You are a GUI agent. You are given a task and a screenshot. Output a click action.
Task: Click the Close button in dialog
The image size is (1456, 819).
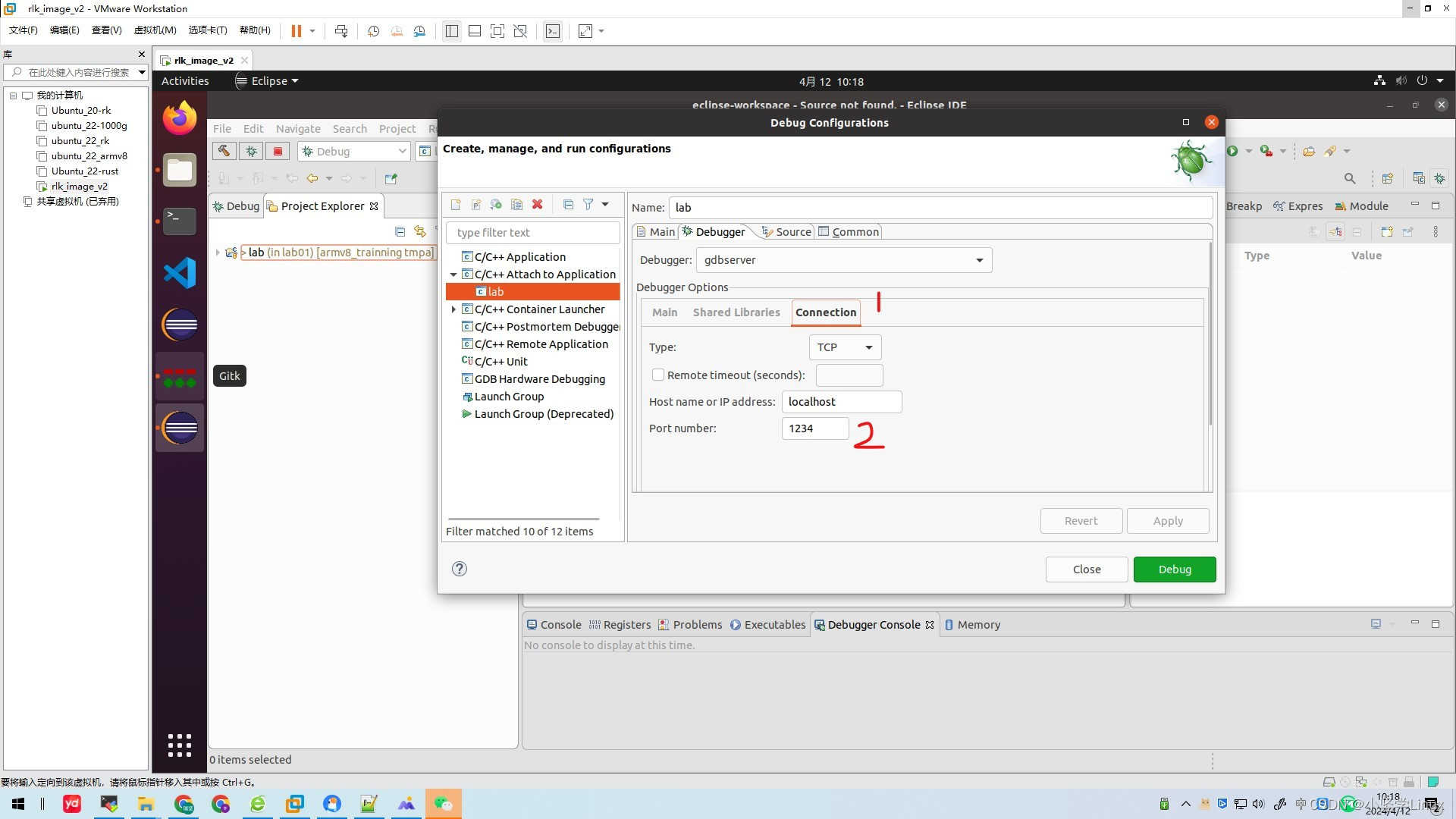(x=1086, y=570)
